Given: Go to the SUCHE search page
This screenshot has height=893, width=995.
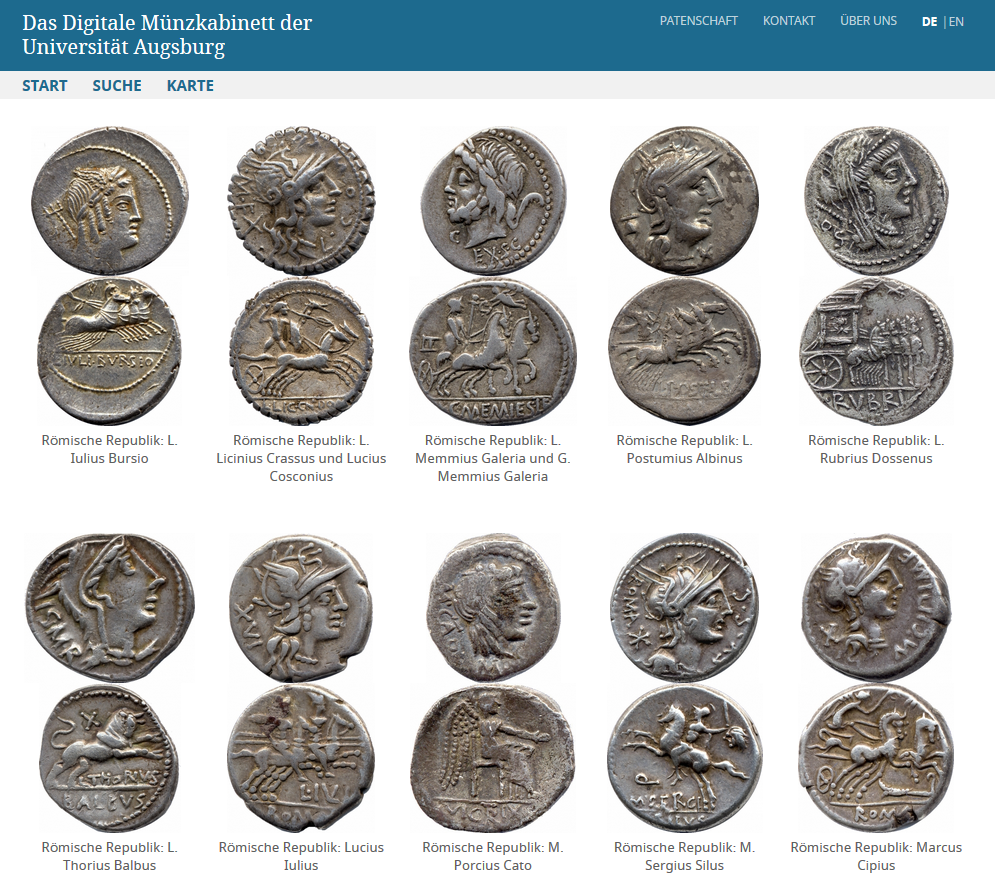Looking at the screenshot, I should 117,86.
